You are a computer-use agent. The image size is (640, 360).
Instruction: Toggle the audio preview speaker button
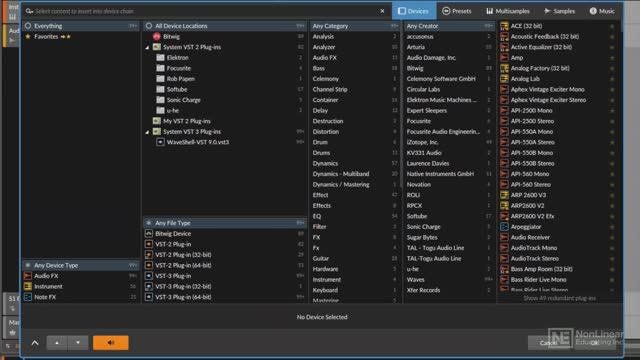(111, 343)
